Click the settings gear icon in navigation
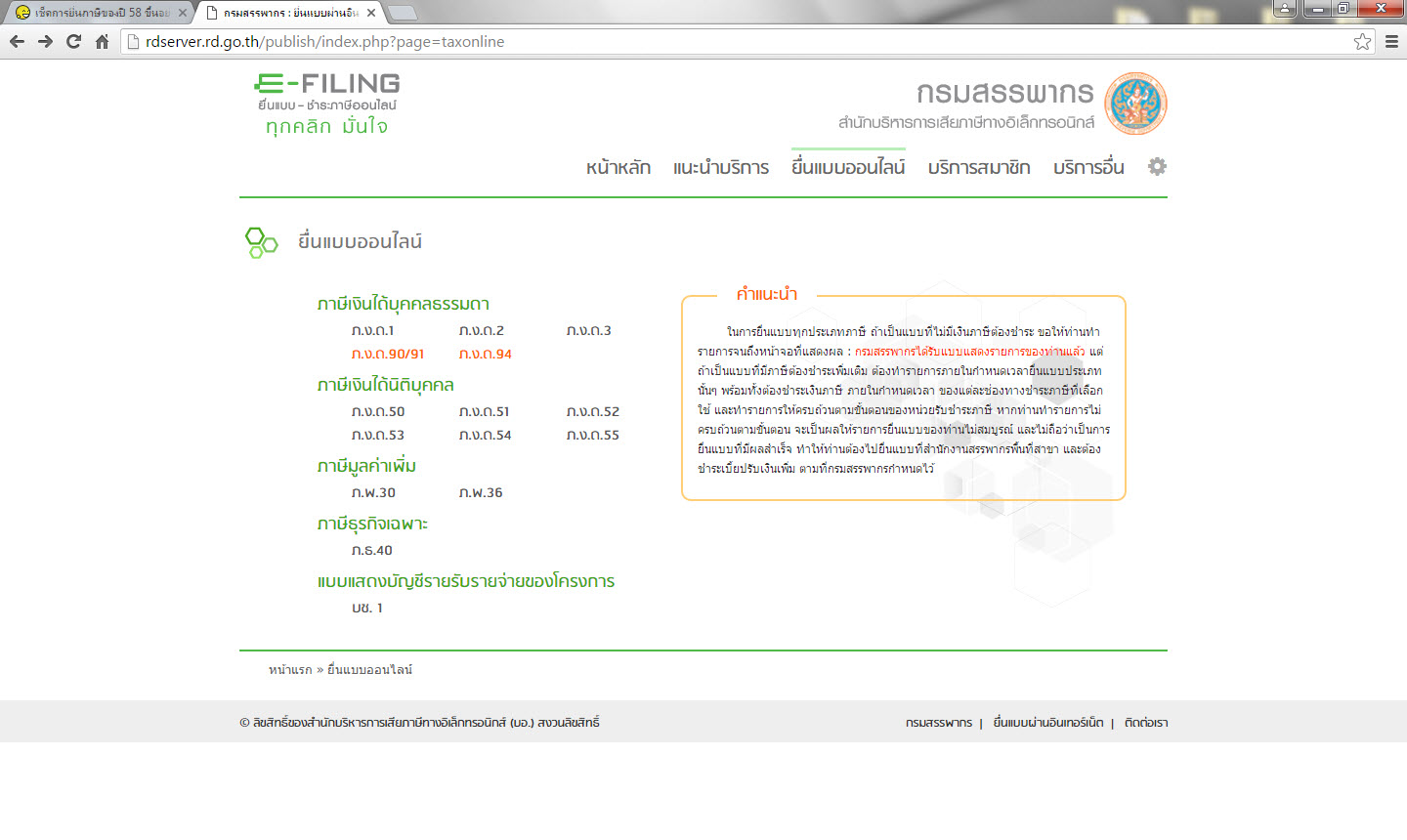 point(1157,166)
